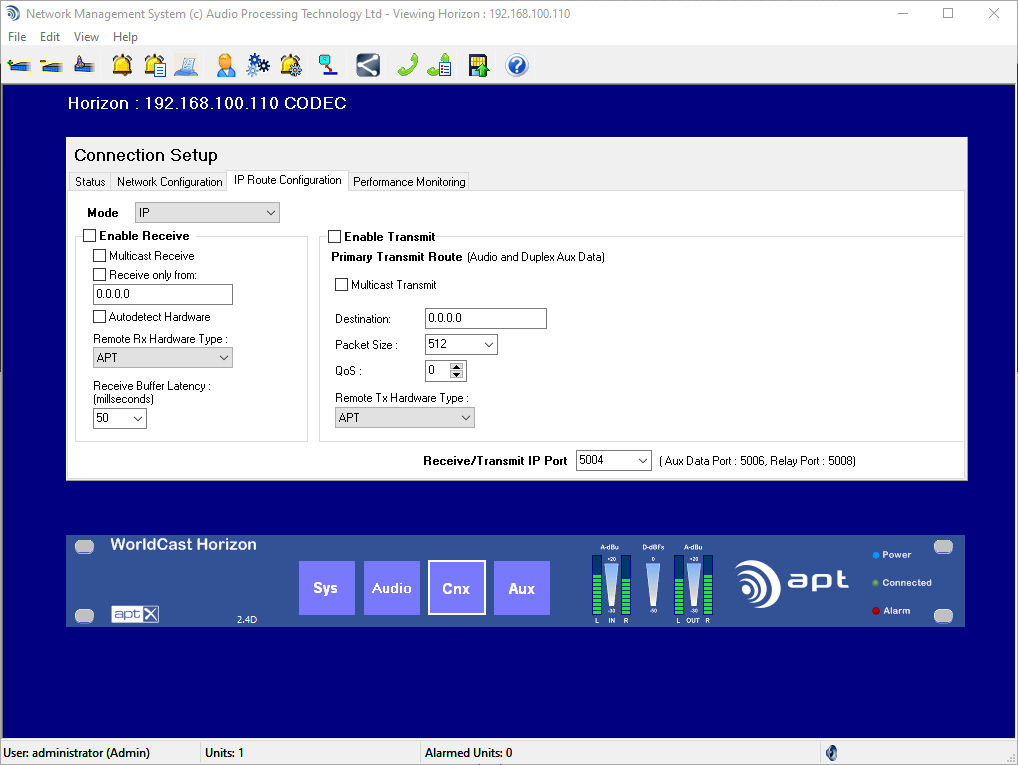Click the Destination IP address field
The width and height of the screenshot is (1018, 765).
pyautogui.click(x=486, y=318)
